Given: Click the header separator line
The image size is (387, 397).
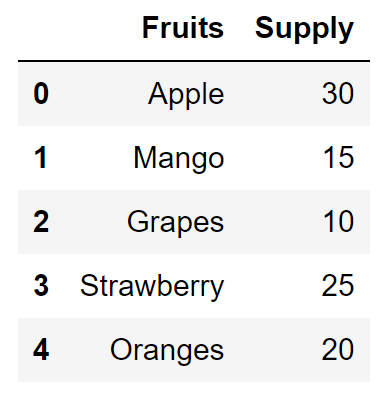Looking at the screenshot, I should tap(194, 61).
